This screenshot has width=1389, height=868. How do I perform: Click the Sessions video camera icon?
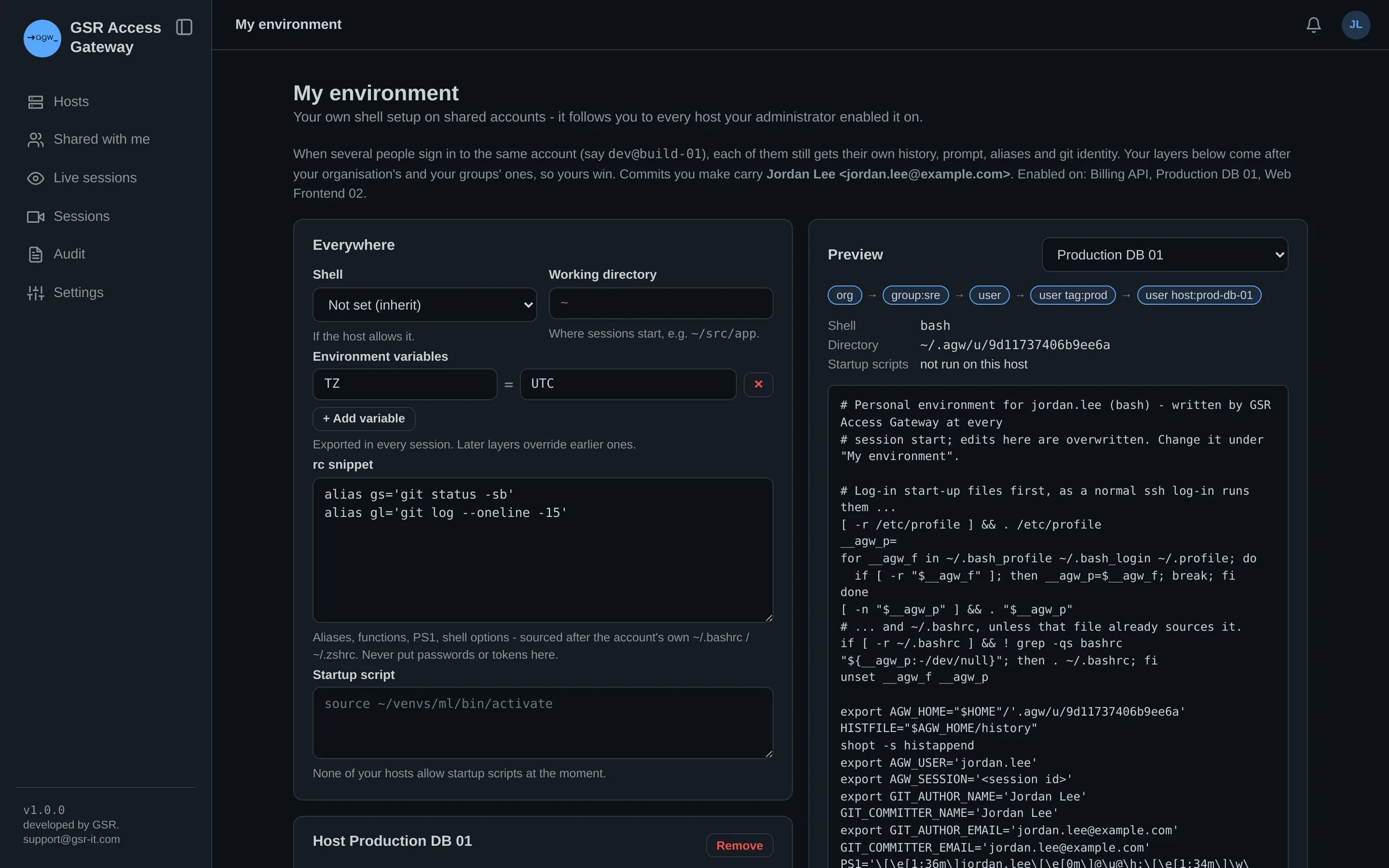pos(35,216)
